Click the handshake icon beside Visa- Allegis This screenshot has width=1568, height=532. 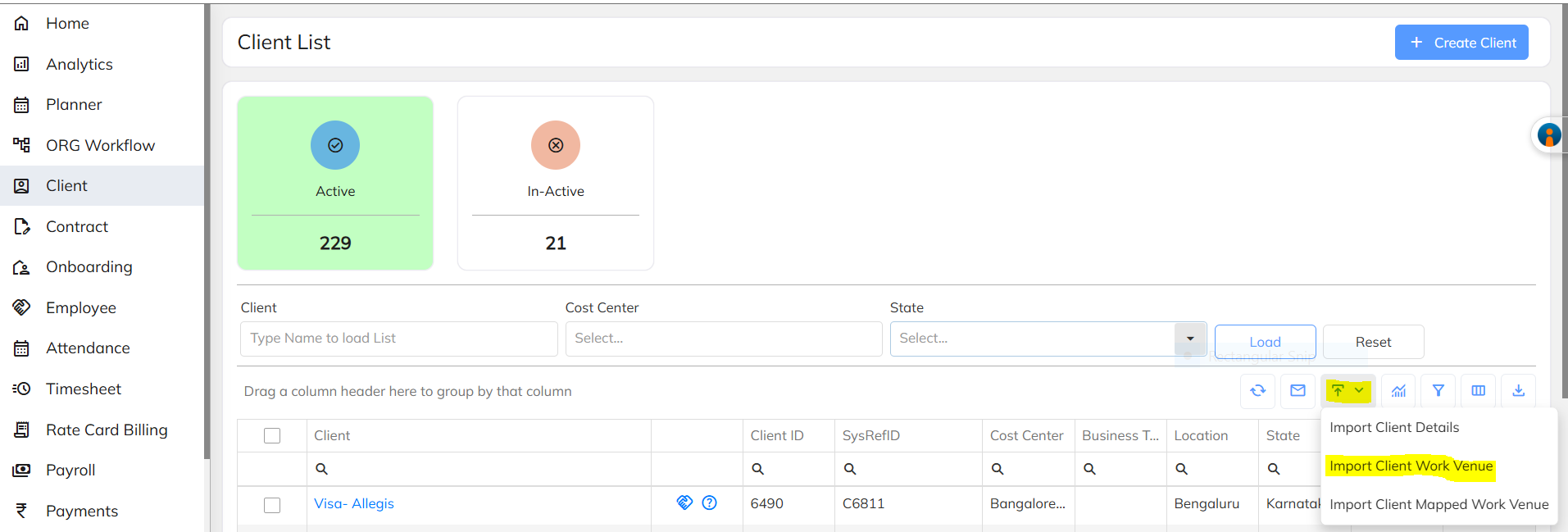(x=684, y=502)
